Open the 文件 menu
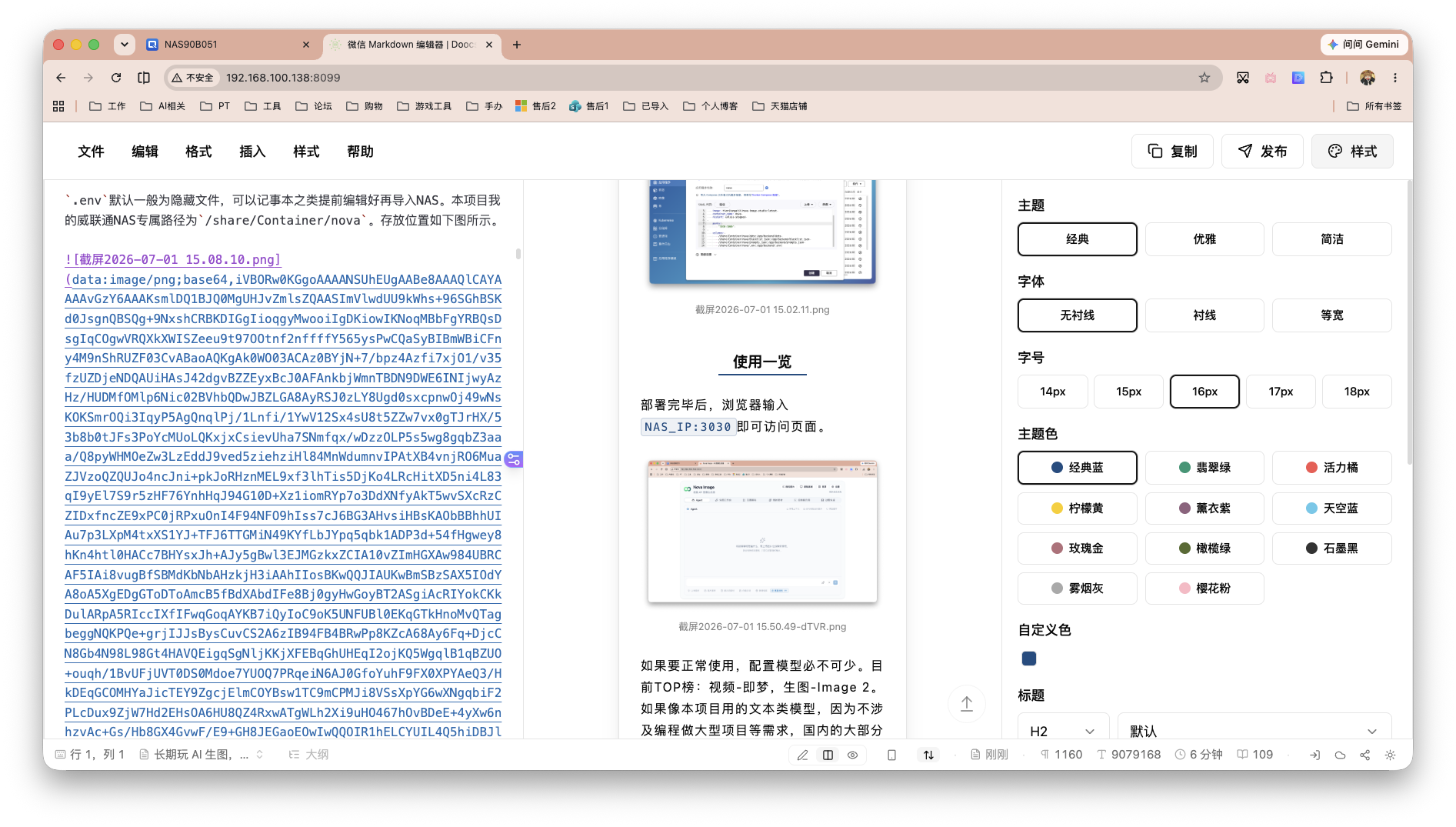 tap(91, 152)
